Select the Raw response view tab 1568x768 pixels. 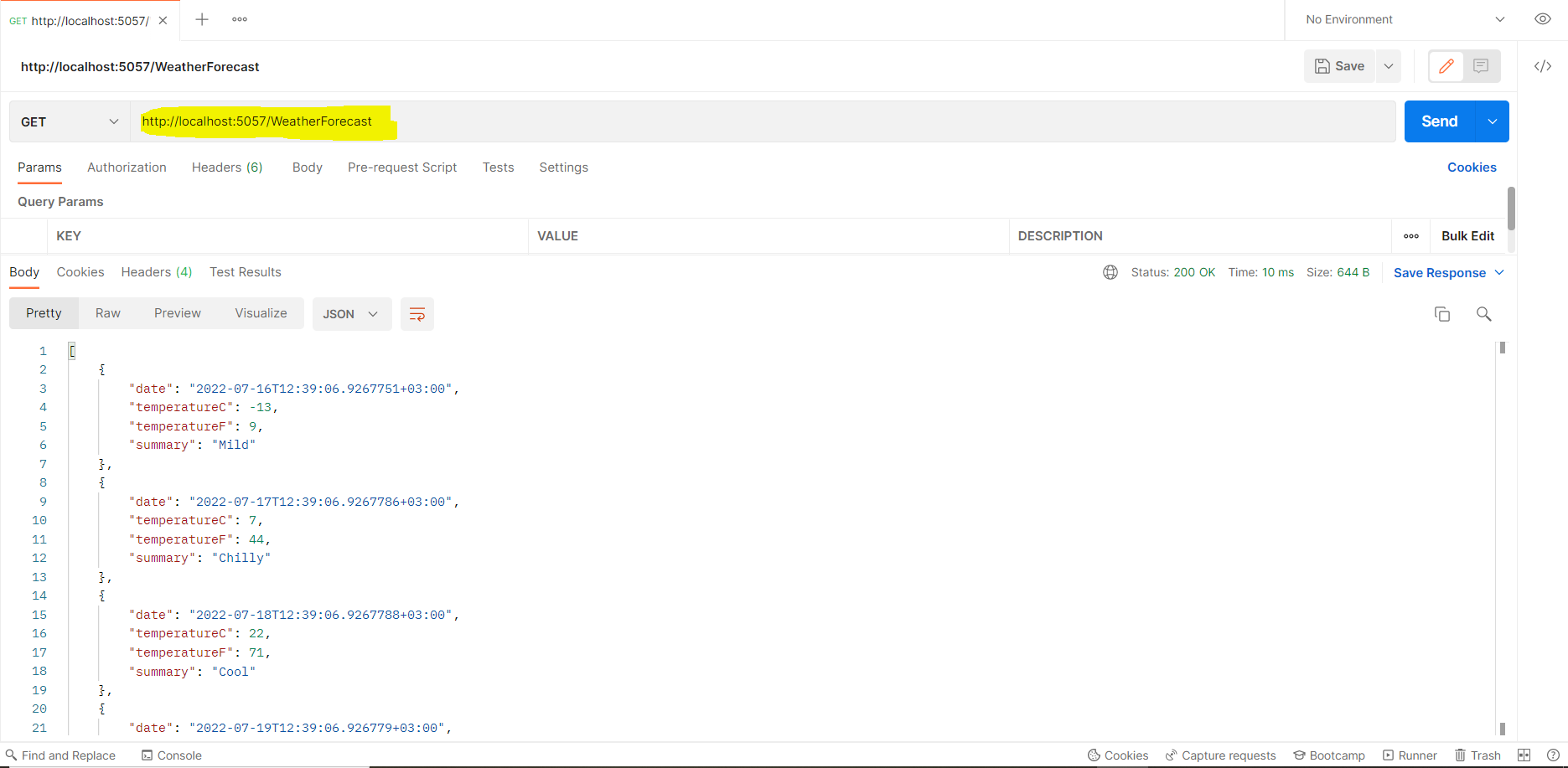tap(108, 313)
